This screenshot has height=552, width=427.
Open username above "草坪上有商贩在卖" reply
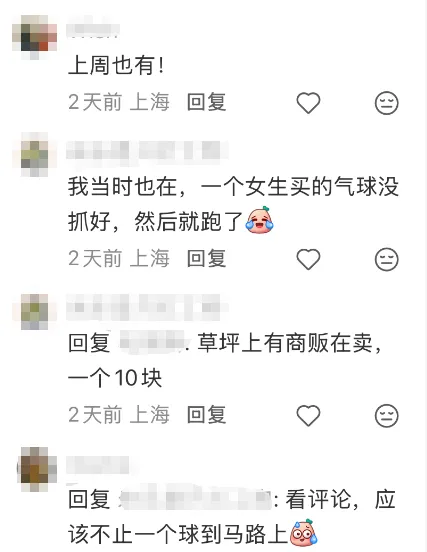click(147, 307)
